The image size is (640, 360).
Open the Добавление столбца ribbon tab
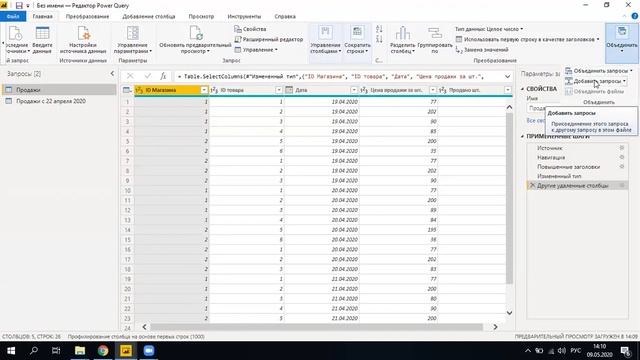tap(149, 16)
